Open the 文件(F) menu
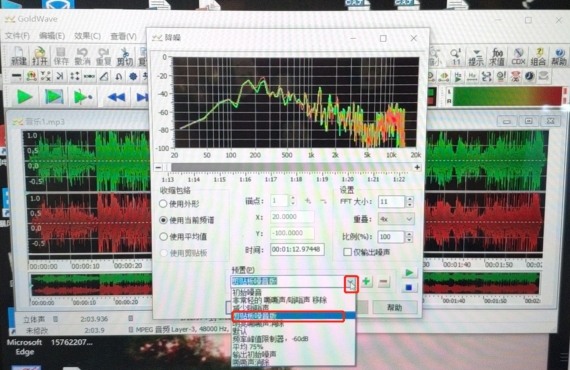The width and height of the screenshot is (570, 370). (17, 36)
